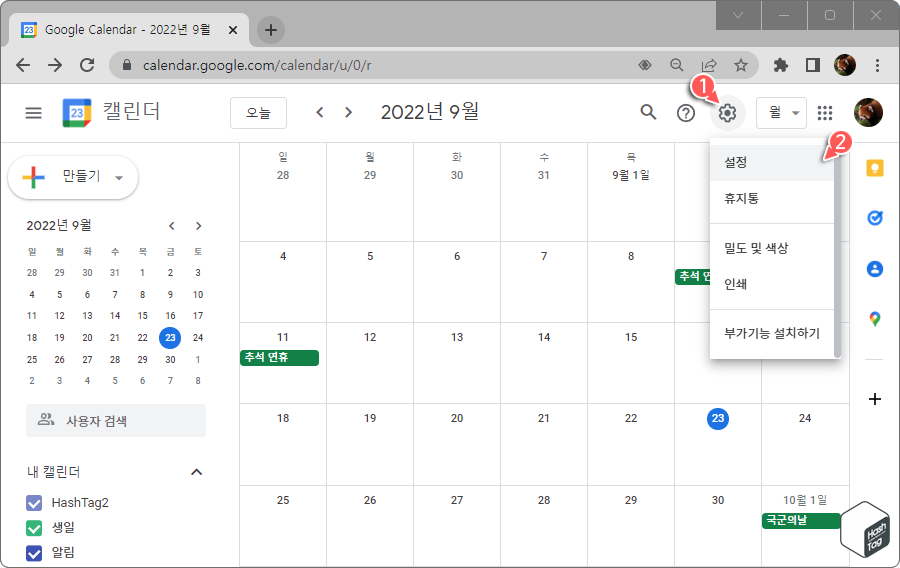Open the 국군의날 event
This screenshot has width=900, height=568.
click(x=801, y=520)
